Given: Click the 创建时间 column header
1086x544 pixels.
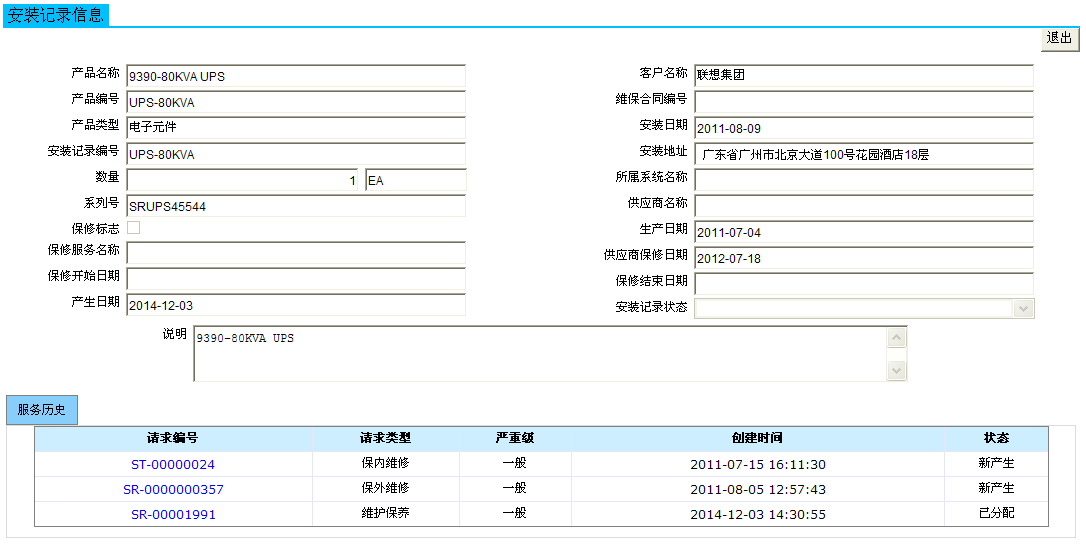Looking at the screenshot, I should pyautogui.click(x=758, y=439).
